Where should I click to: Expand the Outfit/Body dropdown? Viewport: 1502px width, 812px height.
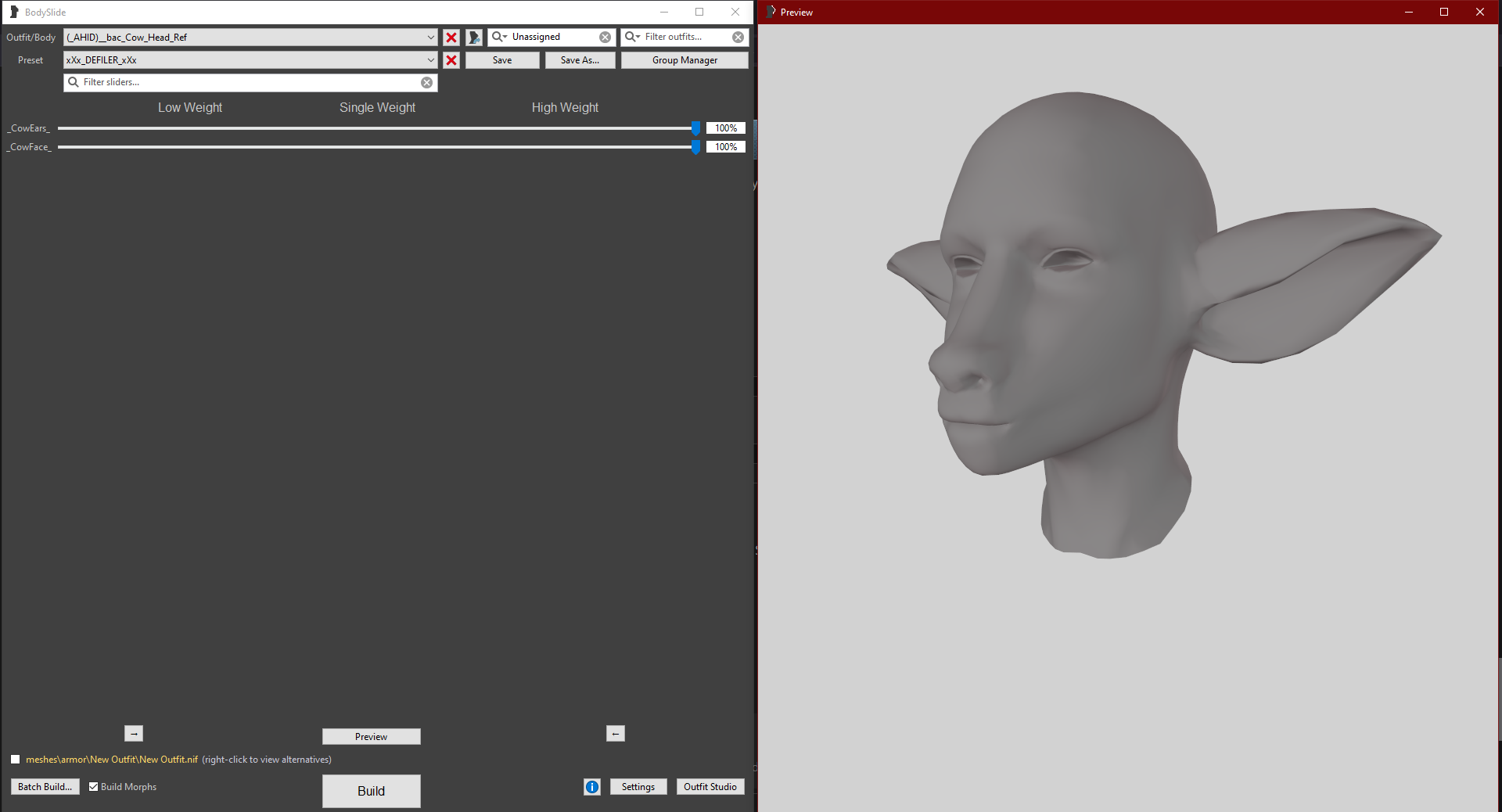click(x=430, y=38)
